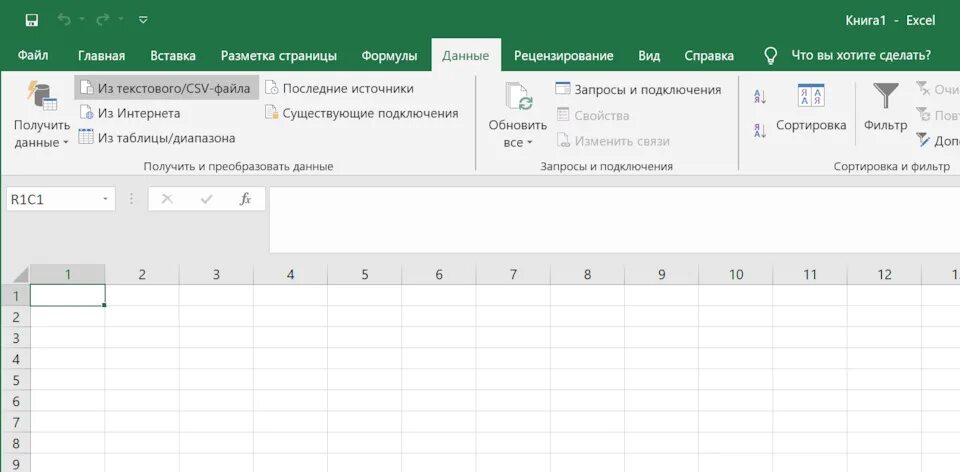The image size is (960, 472).
Task: Click the Undo arrow icon
Action: point(63,20)
